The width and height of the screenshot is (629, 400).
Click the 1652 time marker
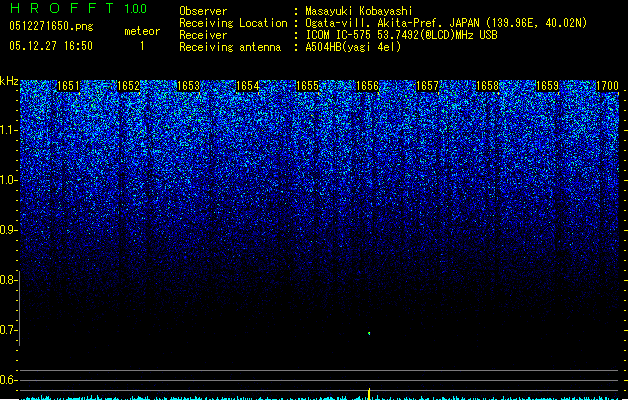128,86
